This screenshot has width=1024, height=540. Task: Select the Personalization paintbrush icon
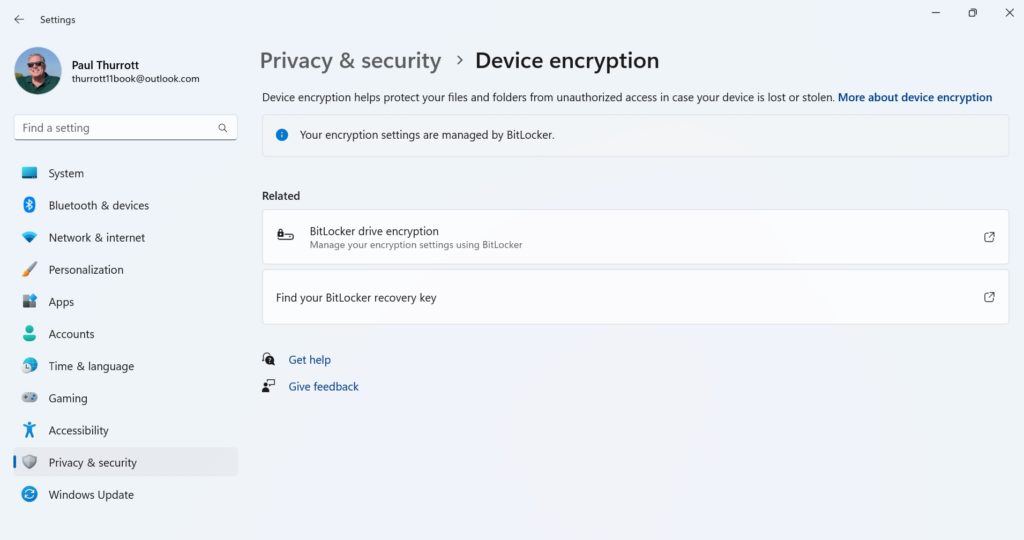29,270
